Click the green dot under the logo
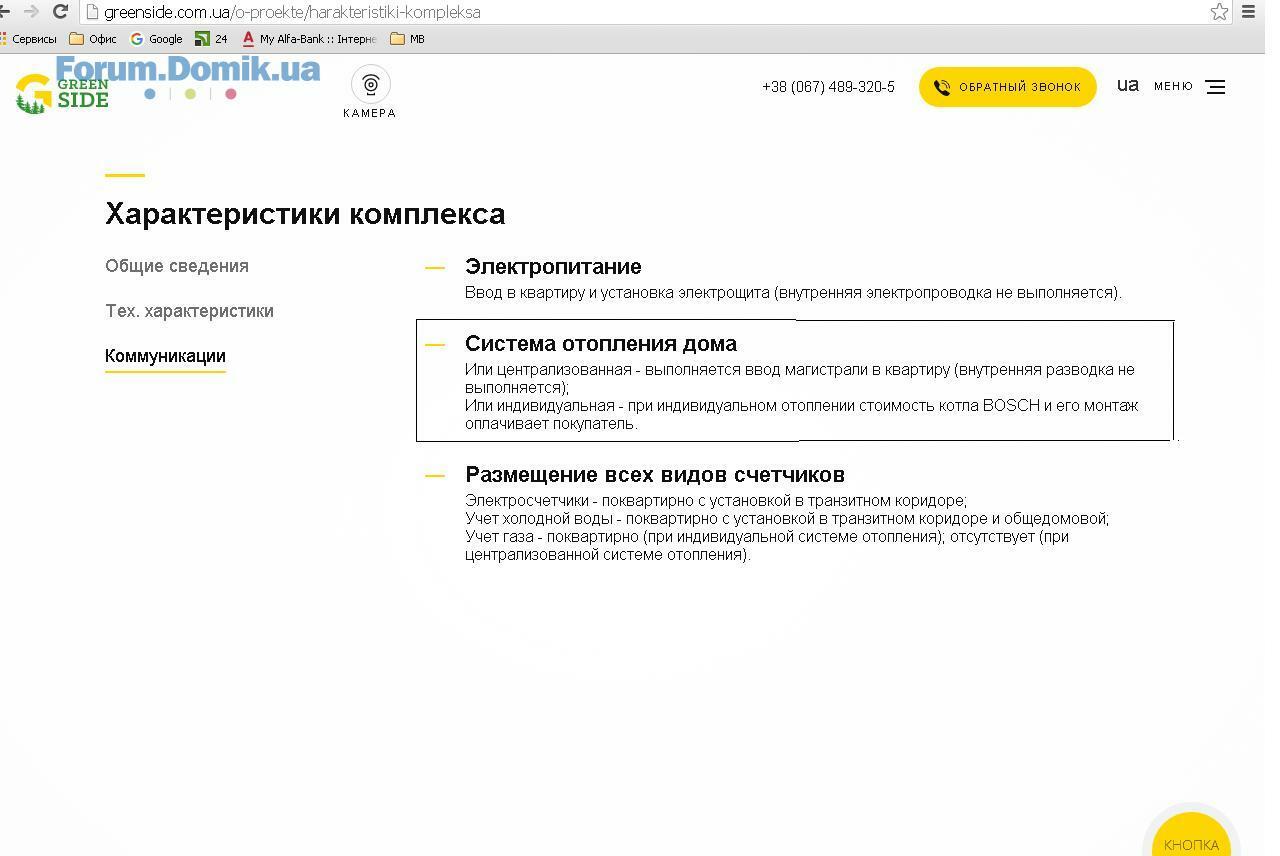 tap(190, 94)
